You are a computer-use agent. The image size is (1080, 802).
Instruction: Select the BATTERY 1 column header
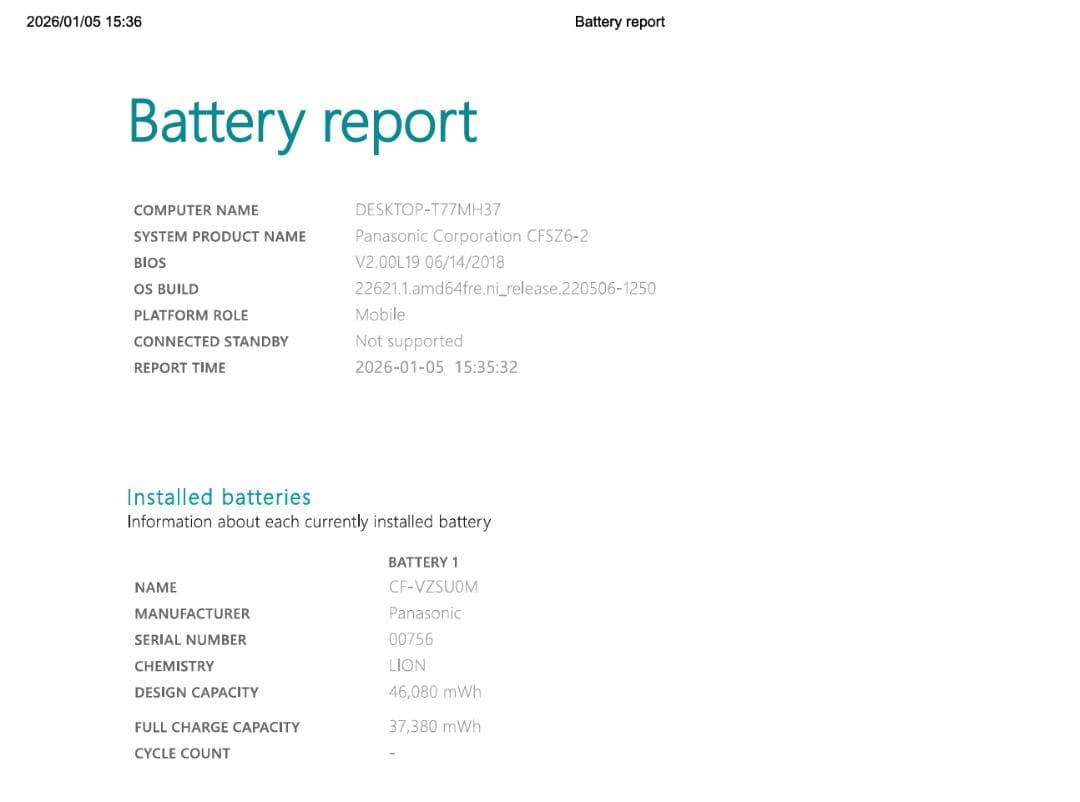(423, 562)
